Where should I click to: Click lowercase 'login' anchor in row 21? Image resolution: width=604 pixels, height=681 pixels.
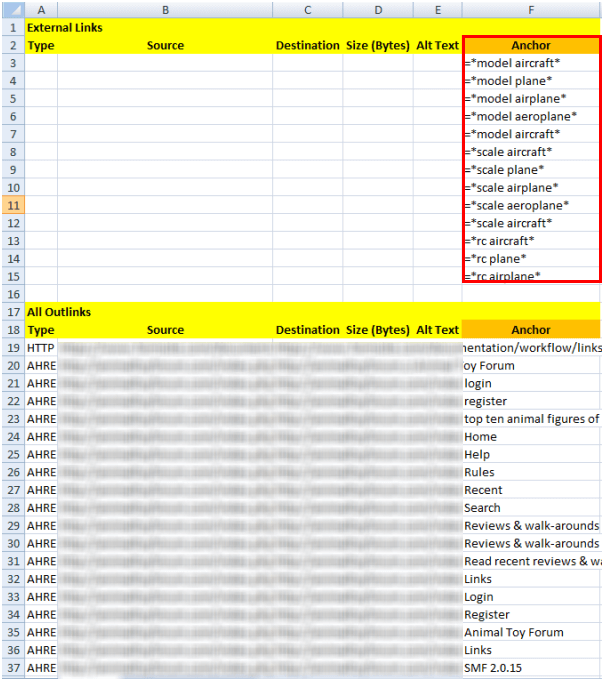pos(531,383)
